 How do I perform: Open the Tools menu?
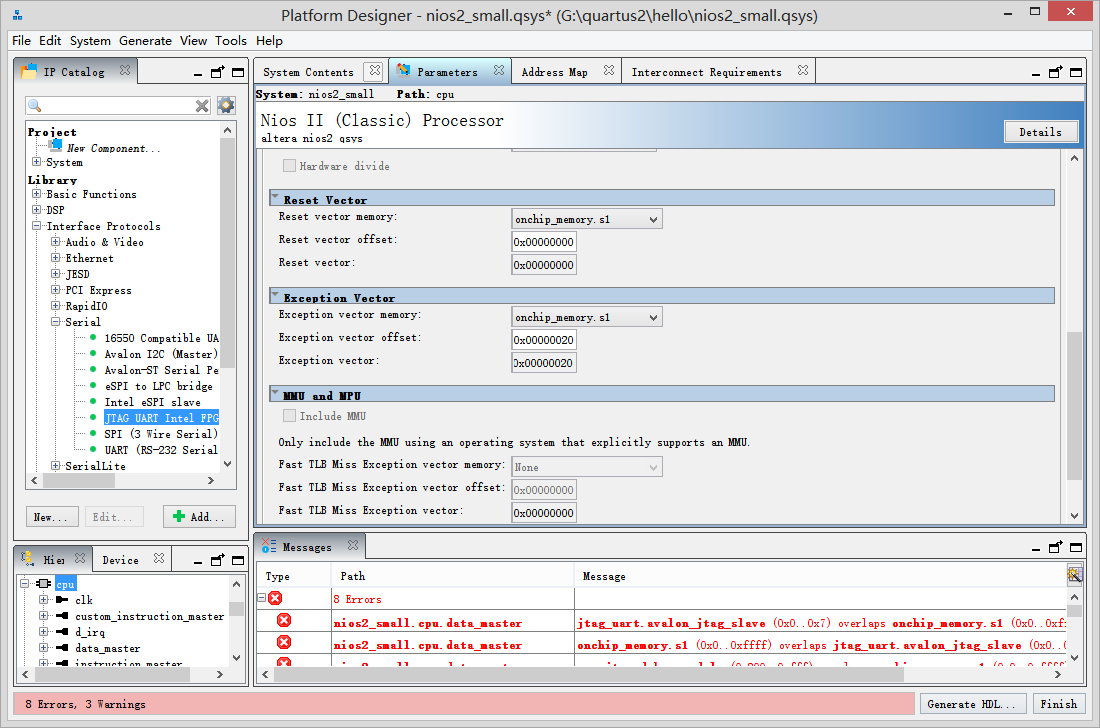pos(230,41)
